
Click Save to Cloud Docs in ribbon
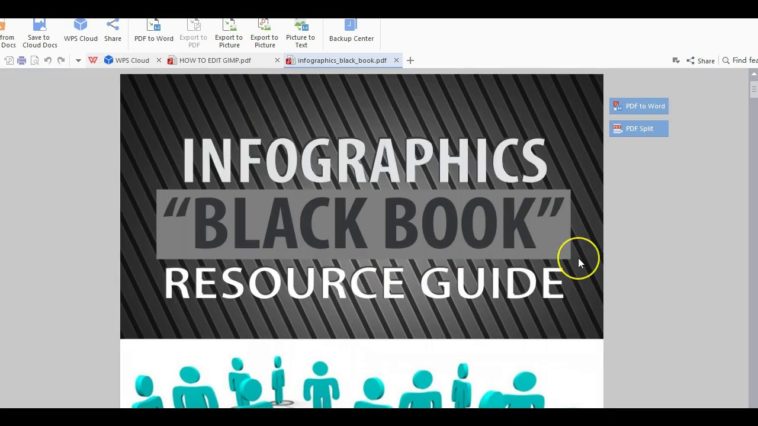coord(39,31)
